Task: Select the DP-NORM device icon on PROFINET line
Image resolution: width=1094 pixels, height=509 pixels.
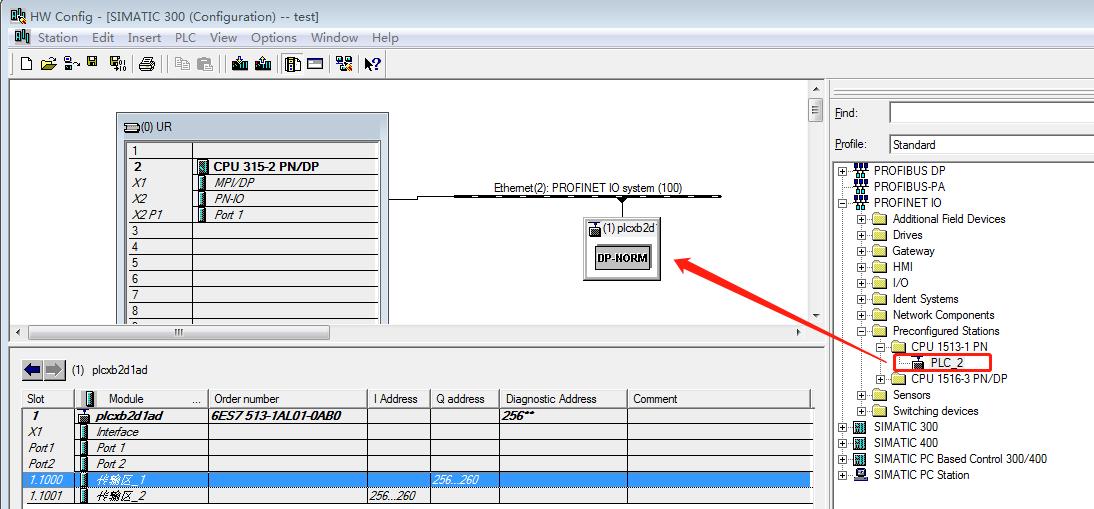Action: pyautogui.click(x=622, y=259)
